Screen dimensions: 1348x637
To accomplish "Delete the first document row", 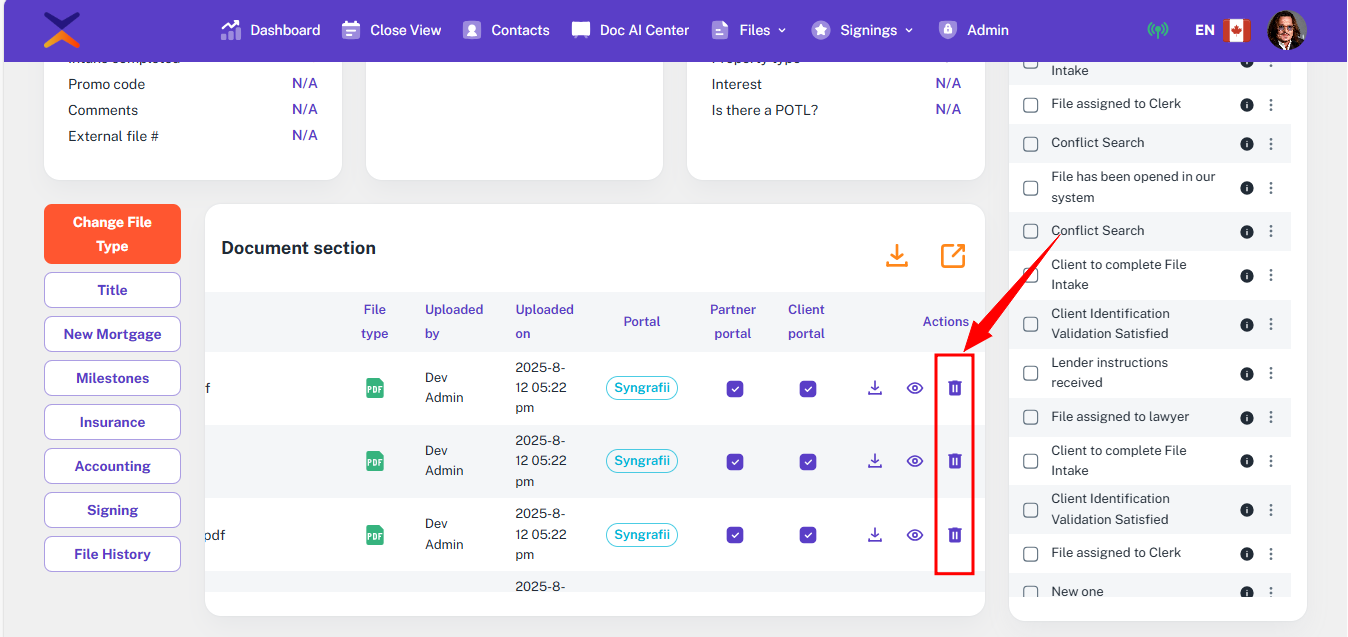I will tap(954, 388).
